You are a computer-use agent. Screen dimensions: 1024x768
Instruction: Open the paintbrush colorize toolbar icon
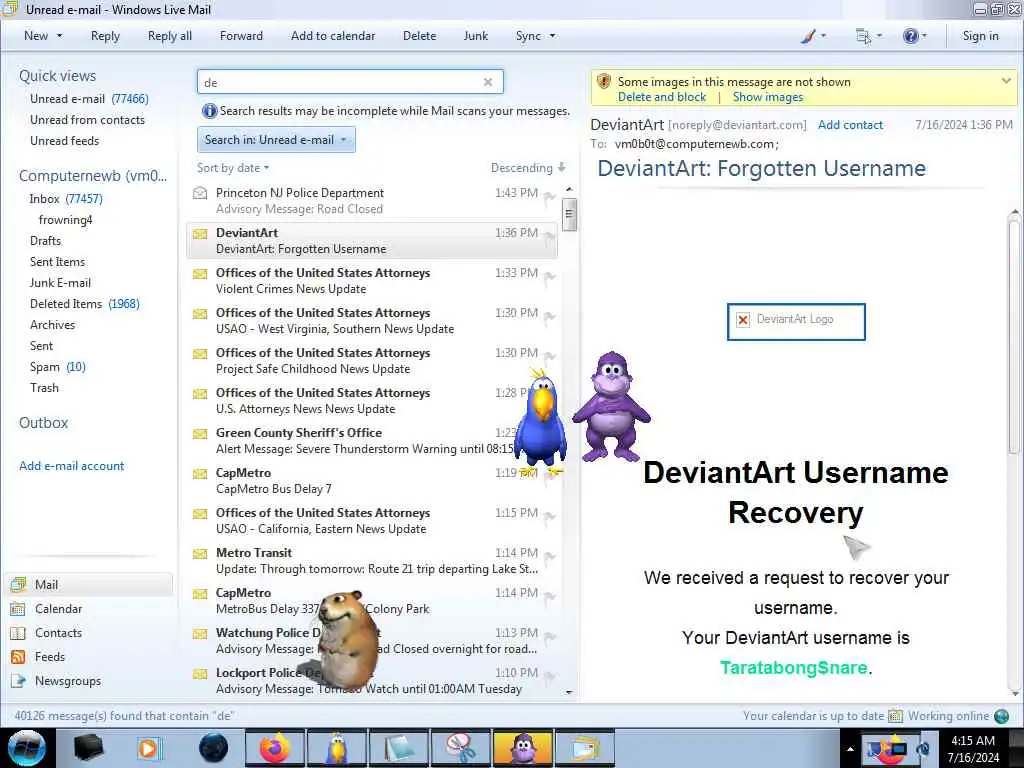pyautogui.click(x=808, y=36)
